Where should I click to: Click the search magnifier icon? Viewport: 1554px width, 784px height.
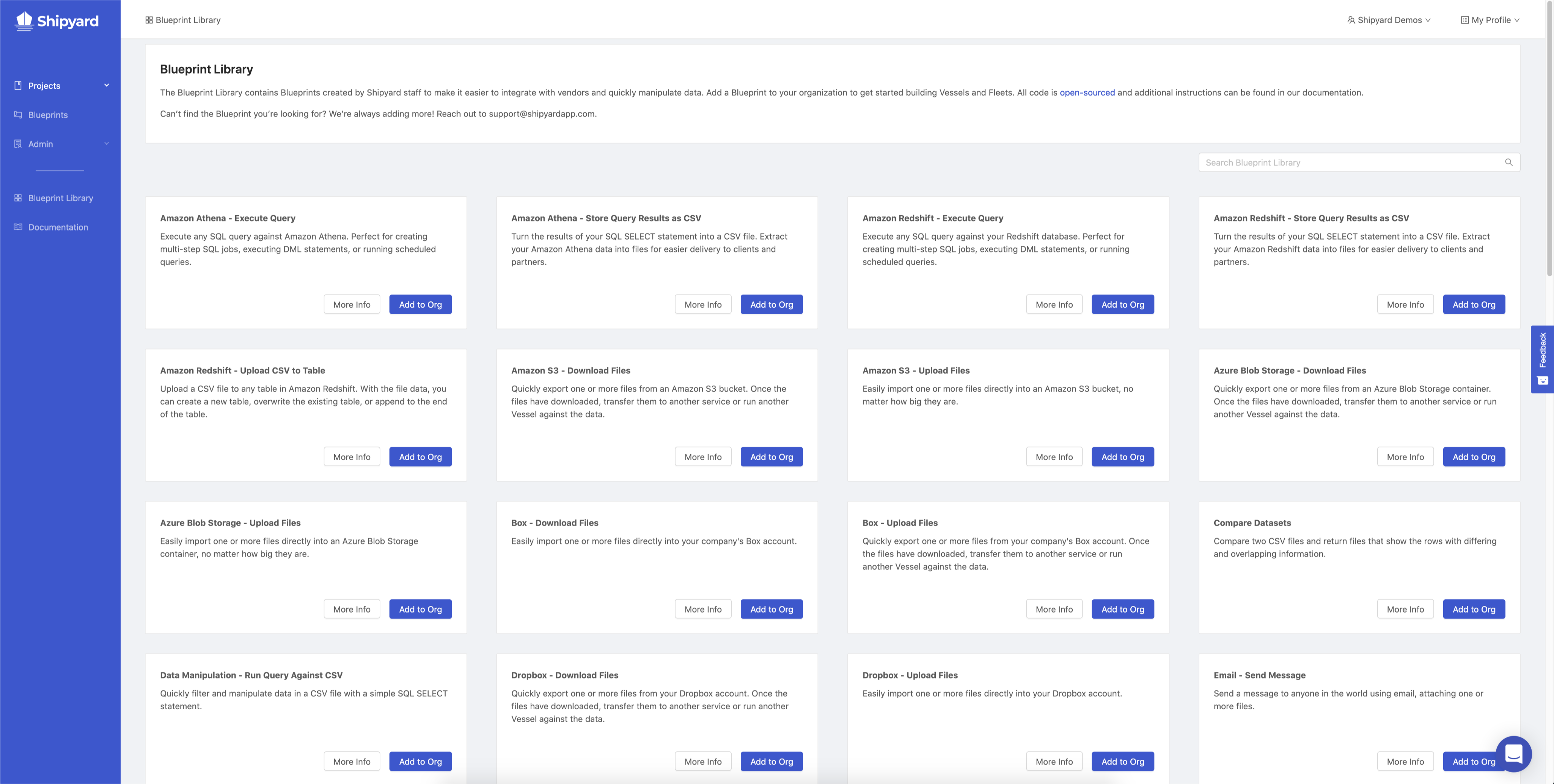click(x=1508, y=162)
